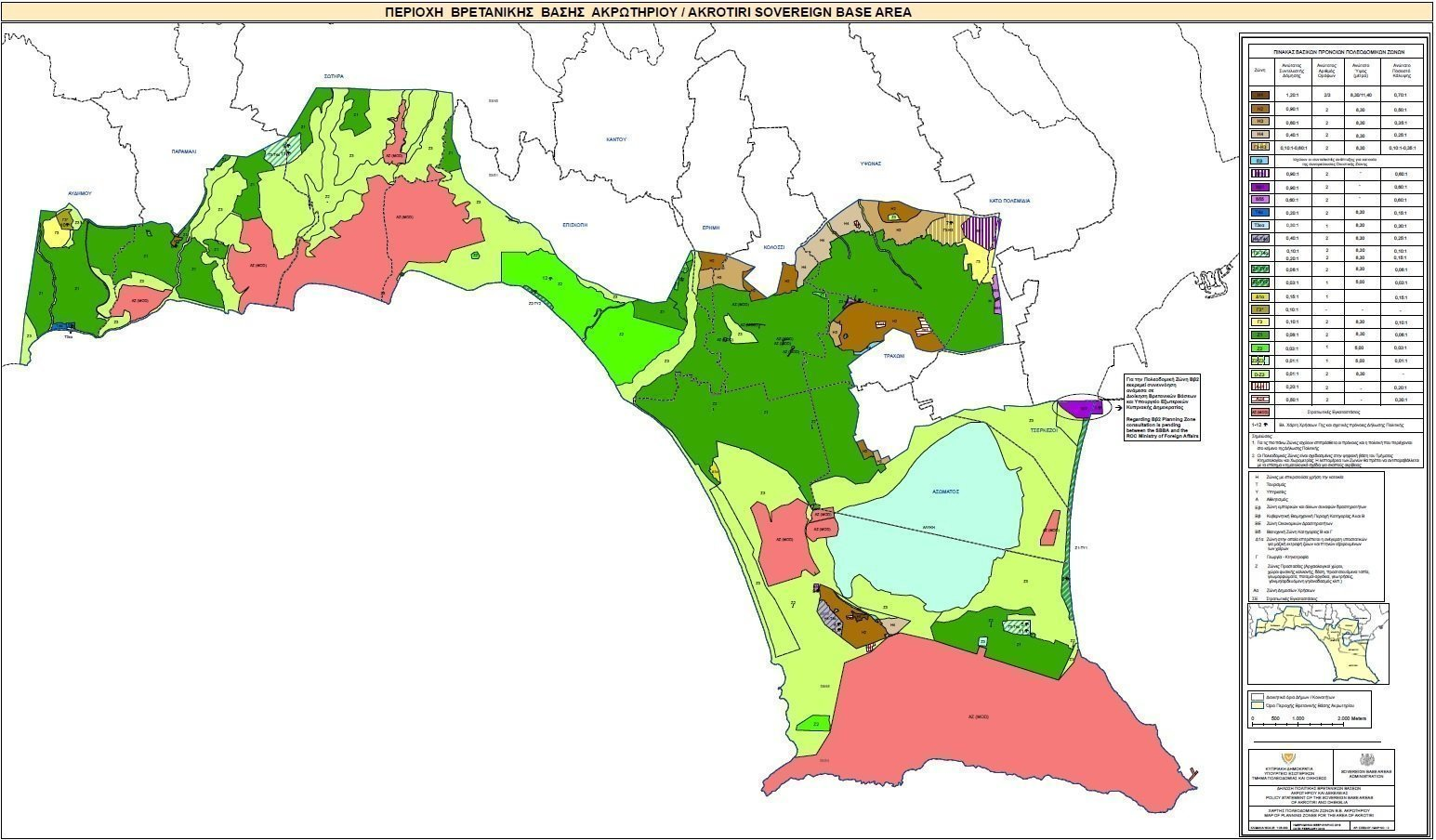Click the ΤΣΕΡΚΕΖΟΙ label

click(1046, 431)
